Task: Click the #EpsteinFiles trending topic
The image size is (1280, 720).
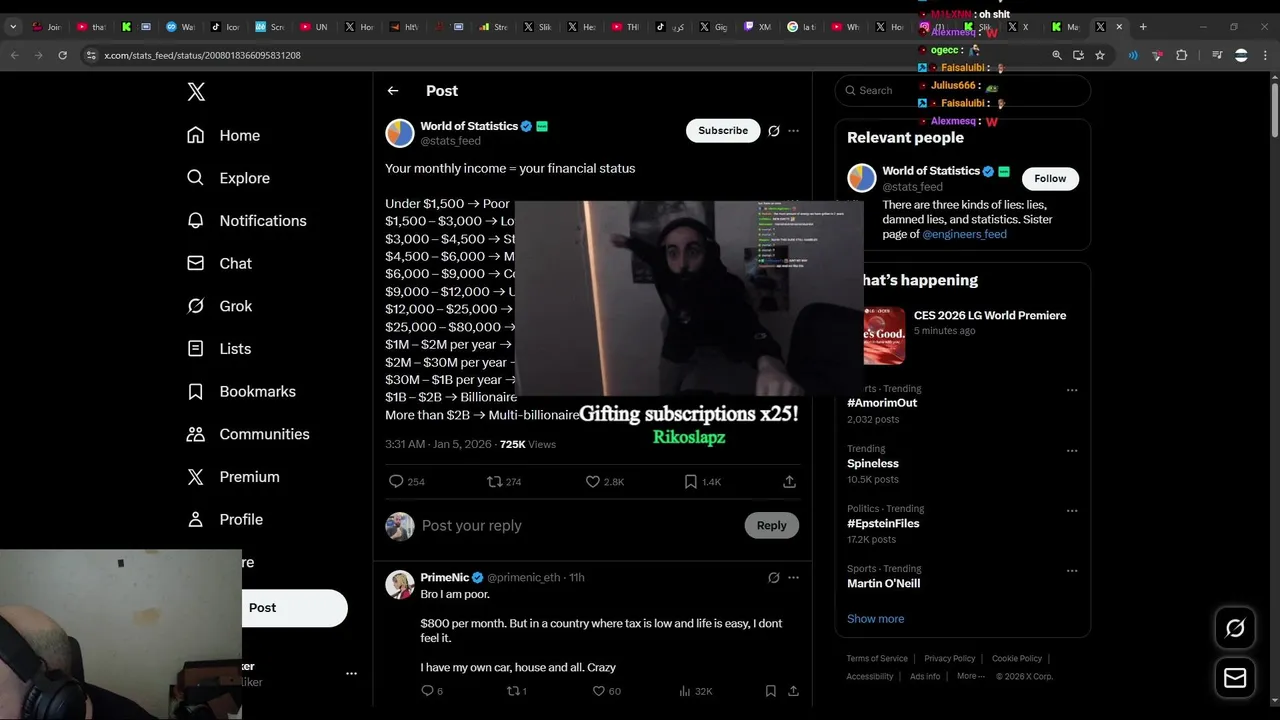Action: coord(883,524)
